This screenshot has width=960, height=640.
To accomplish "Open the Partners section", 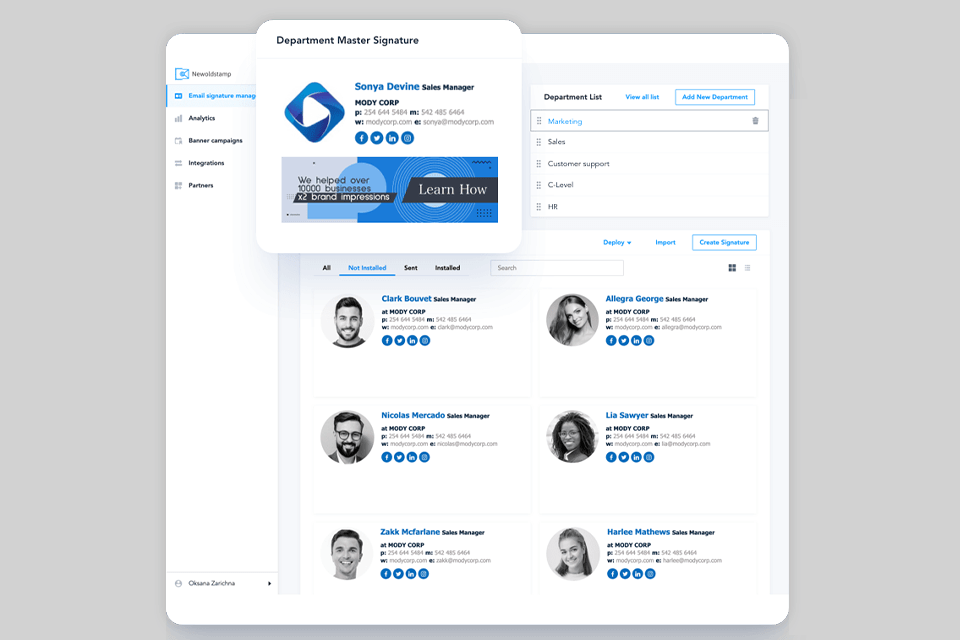I will tap(200, 185).
